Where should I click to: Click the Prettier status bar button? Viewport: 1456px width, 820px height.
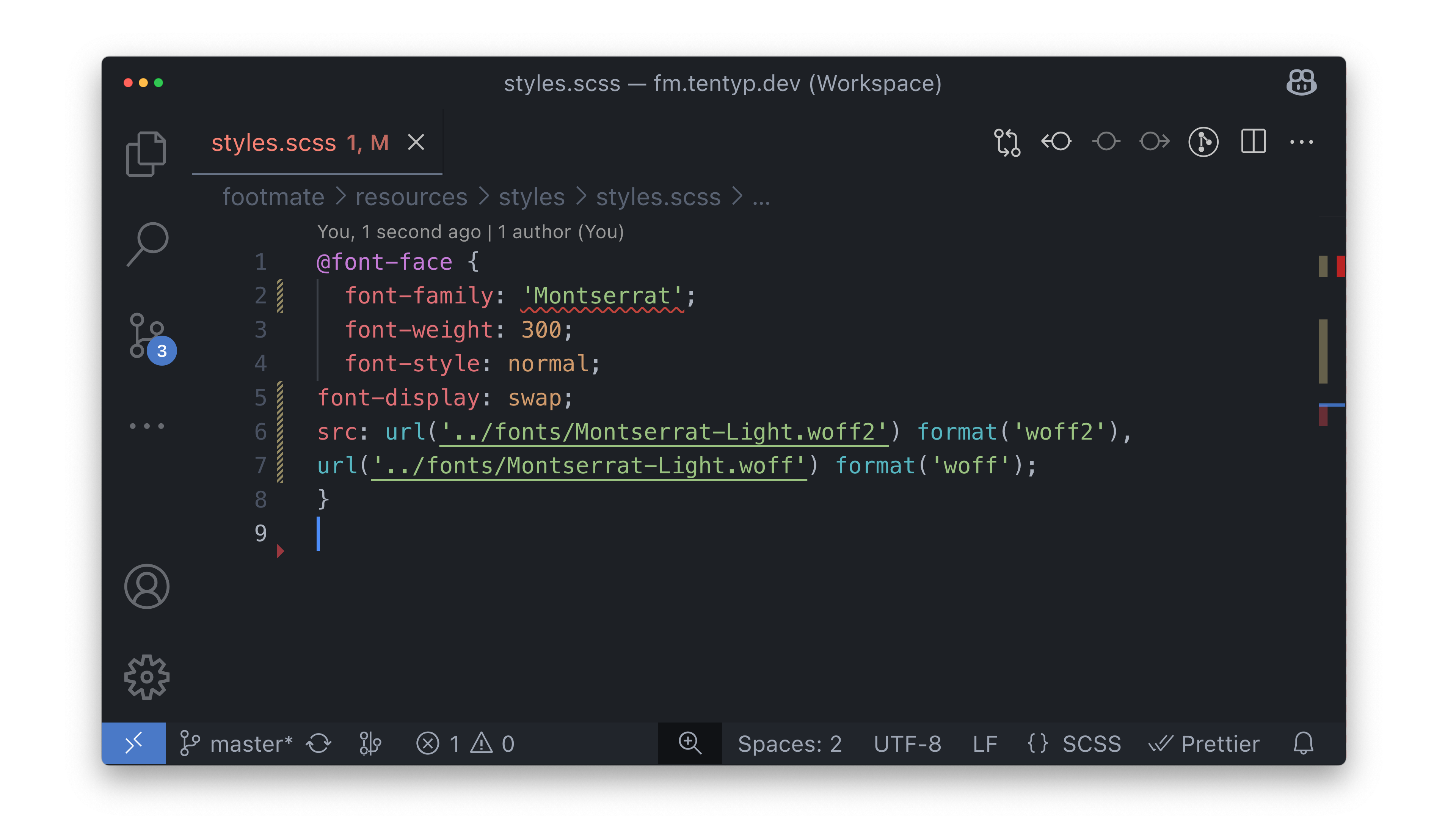(x=1205, y=743)
